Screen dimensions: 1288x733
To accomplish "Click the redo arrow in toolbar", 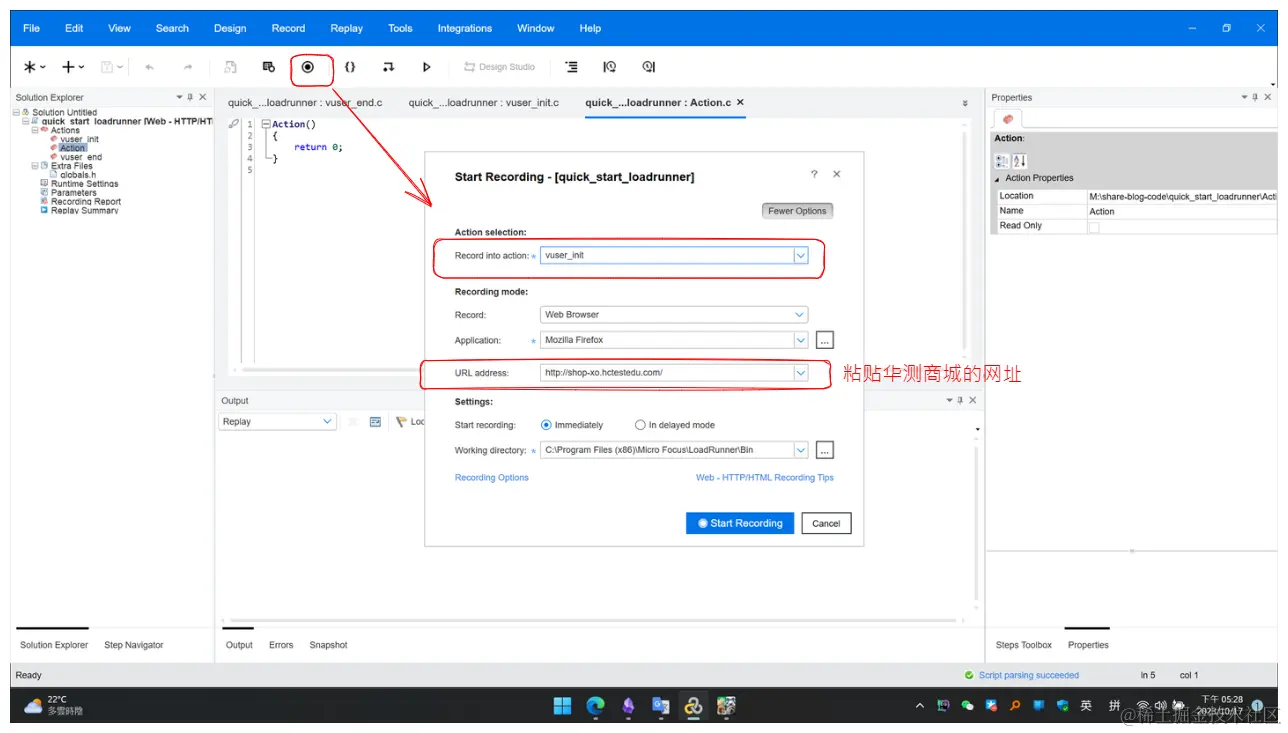I will click(188, 67).
